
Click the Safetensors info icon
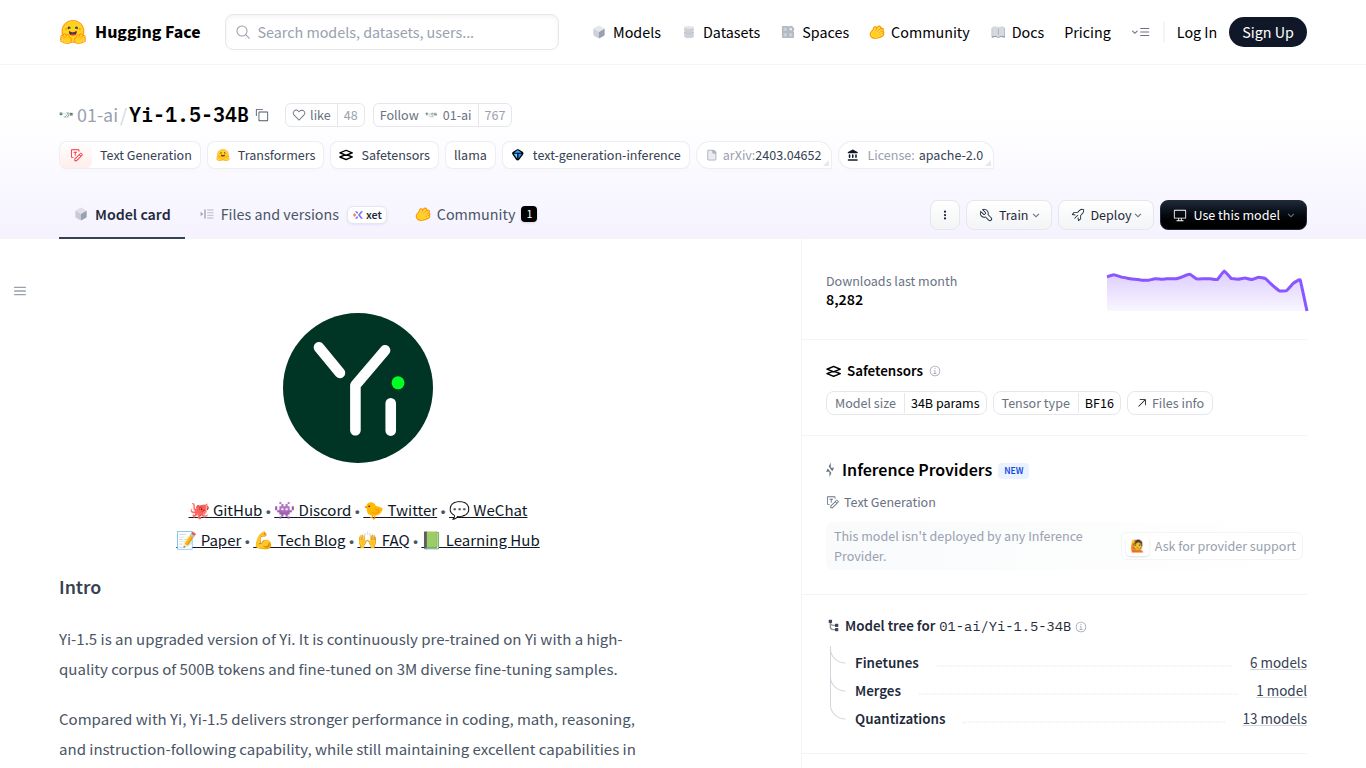click(x=935, y=371)
